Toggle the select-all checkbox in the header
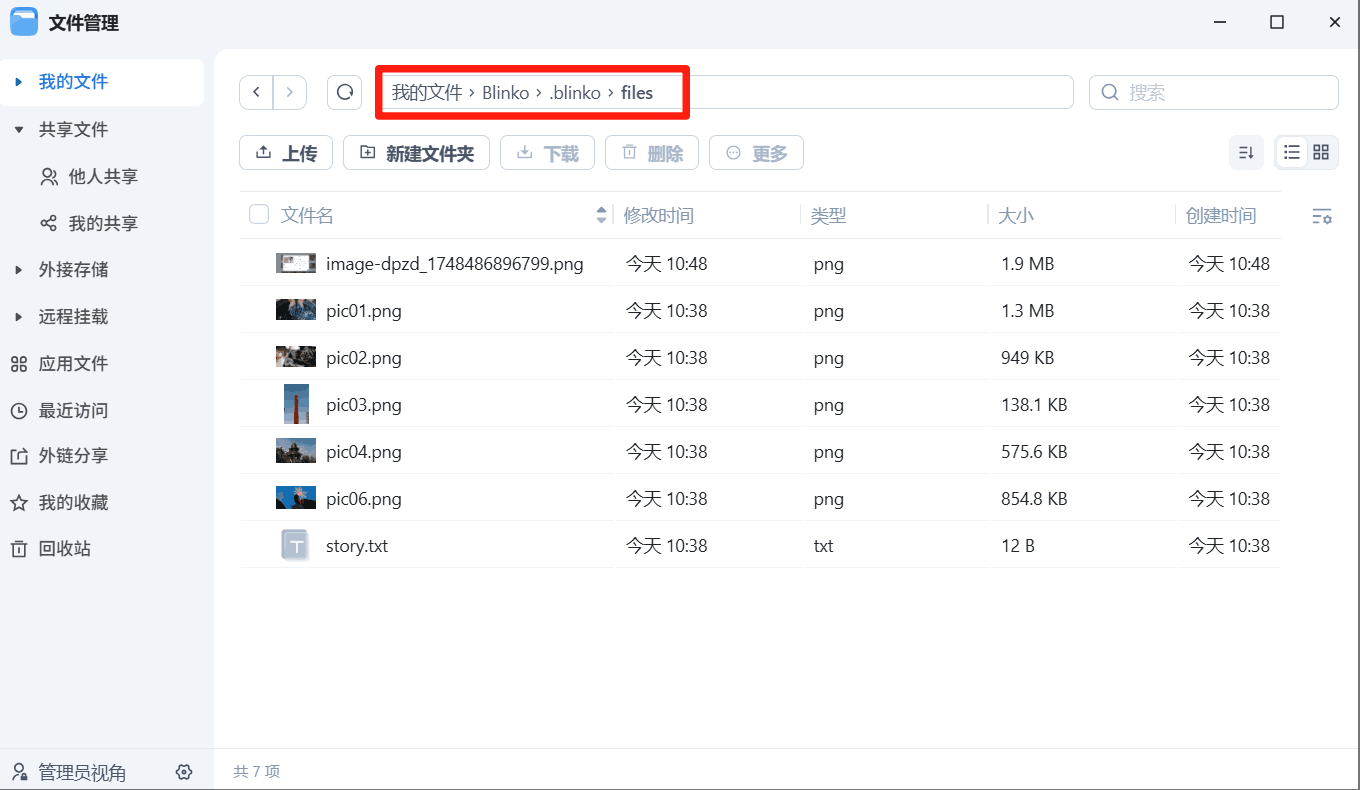The height and width of the screenshot is (790, 1360). click(259, 214)
